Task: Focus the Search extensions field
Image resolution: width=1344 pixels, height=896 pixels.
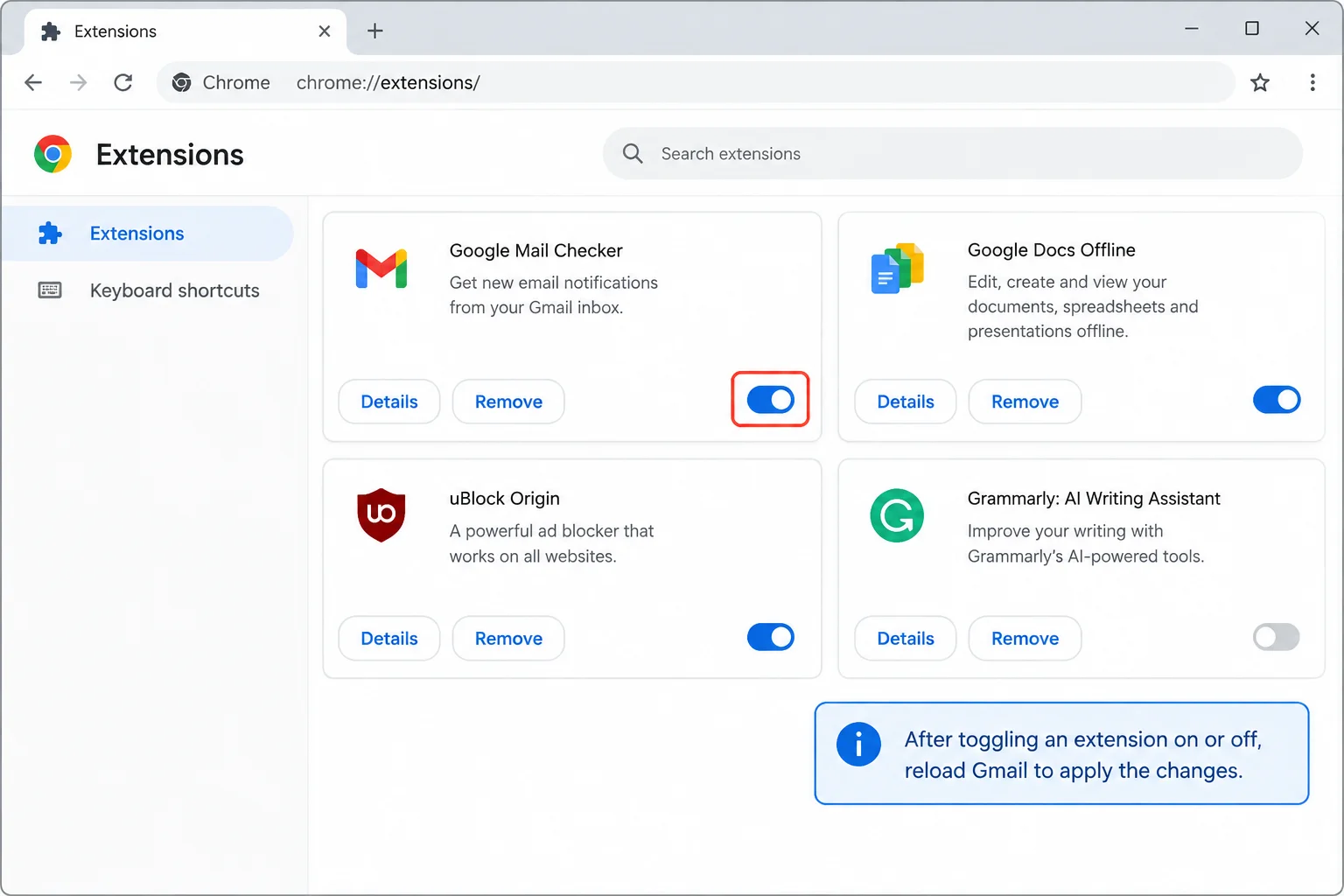Action: pos(953,154)
